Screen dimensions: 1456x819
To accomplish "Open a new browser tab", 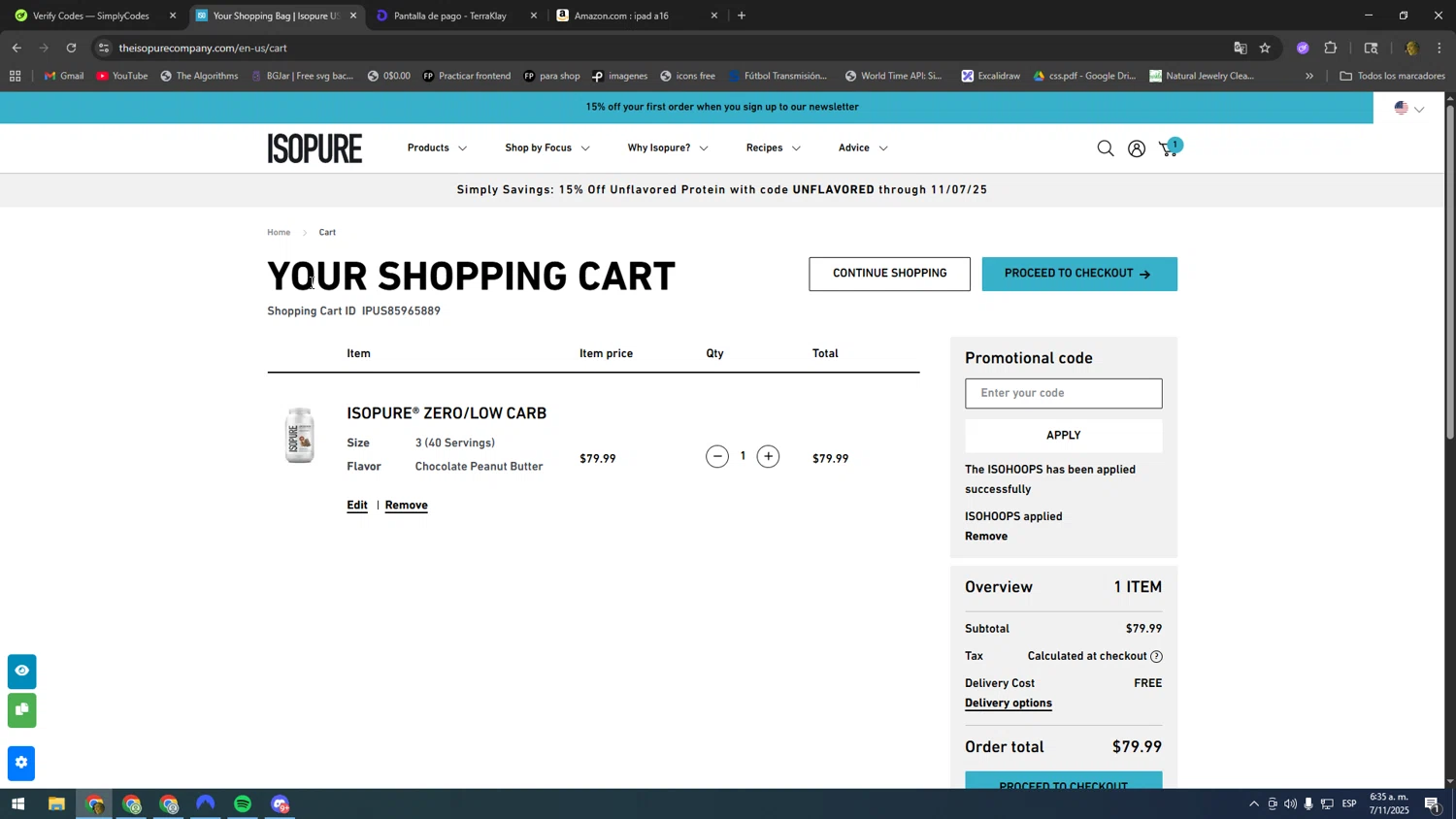I will [x=742, y=16].
